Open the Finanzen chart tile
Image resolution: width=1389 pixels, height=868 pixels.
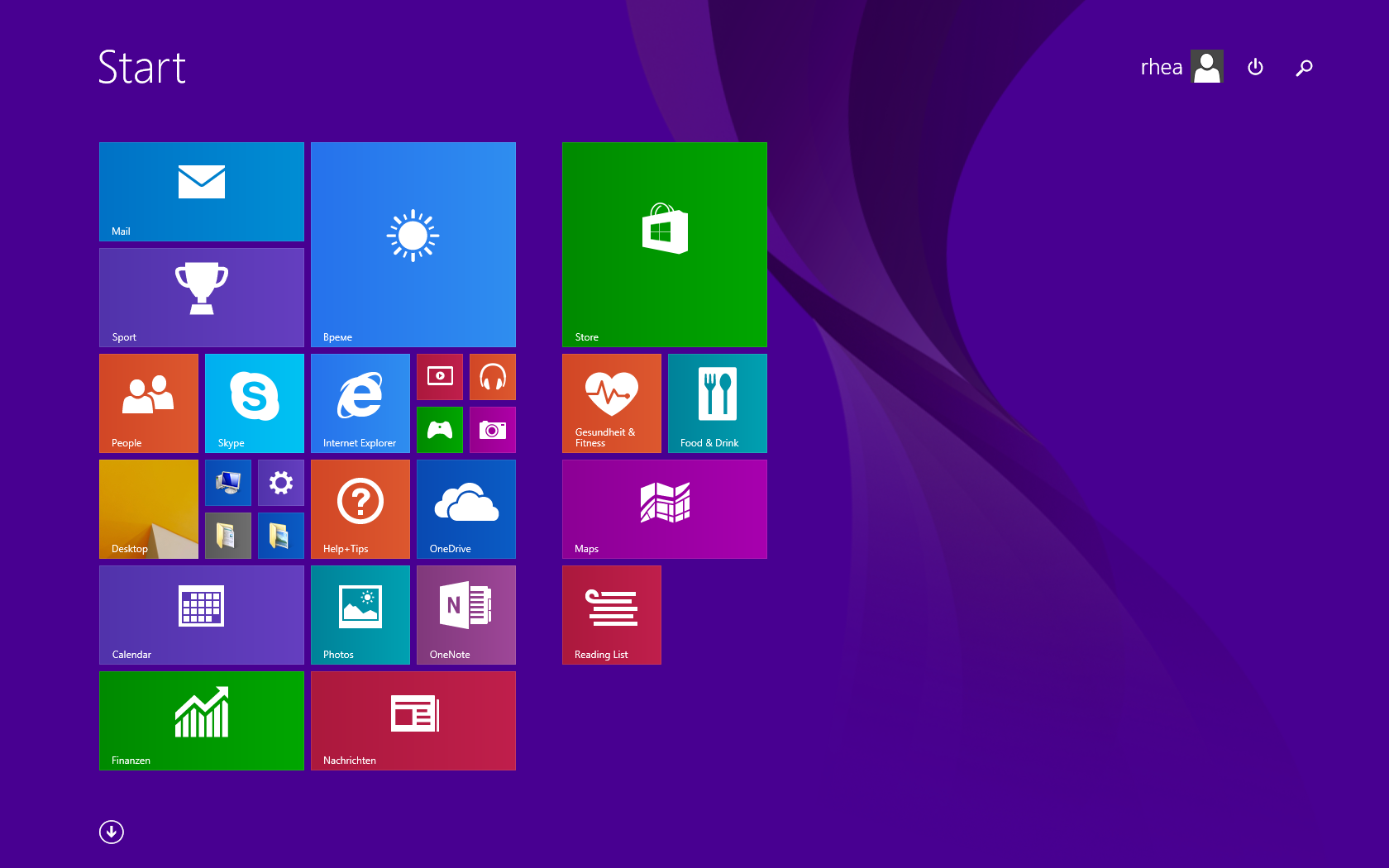coord(201,720)
